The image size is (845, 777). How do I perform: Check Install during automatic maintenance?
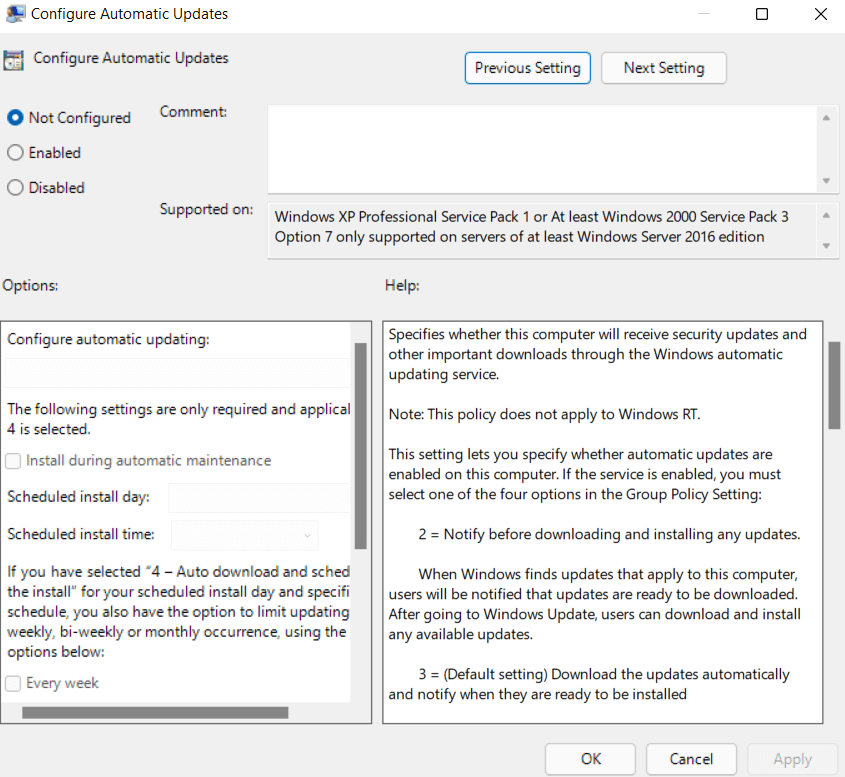[x=14, y=461]
